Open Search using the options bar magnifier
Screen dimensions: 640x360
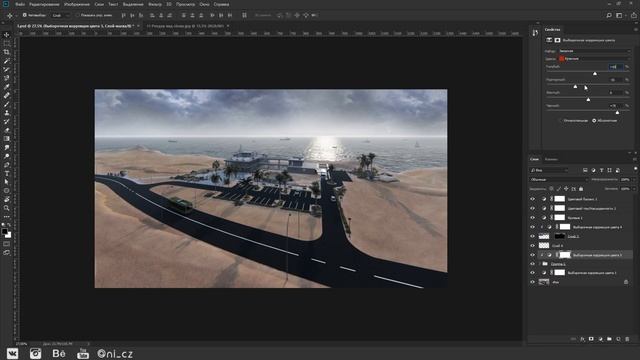click(x=609, y=15)
